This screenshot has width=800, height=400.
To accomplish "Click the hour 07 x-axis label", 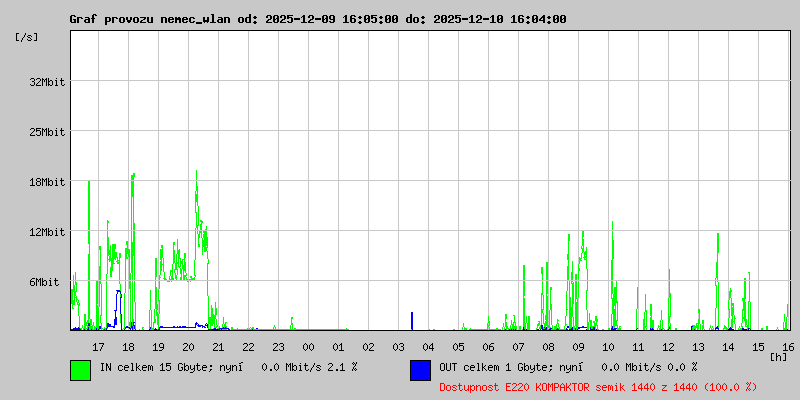I will pyautogui.click(x=518, y=347).
